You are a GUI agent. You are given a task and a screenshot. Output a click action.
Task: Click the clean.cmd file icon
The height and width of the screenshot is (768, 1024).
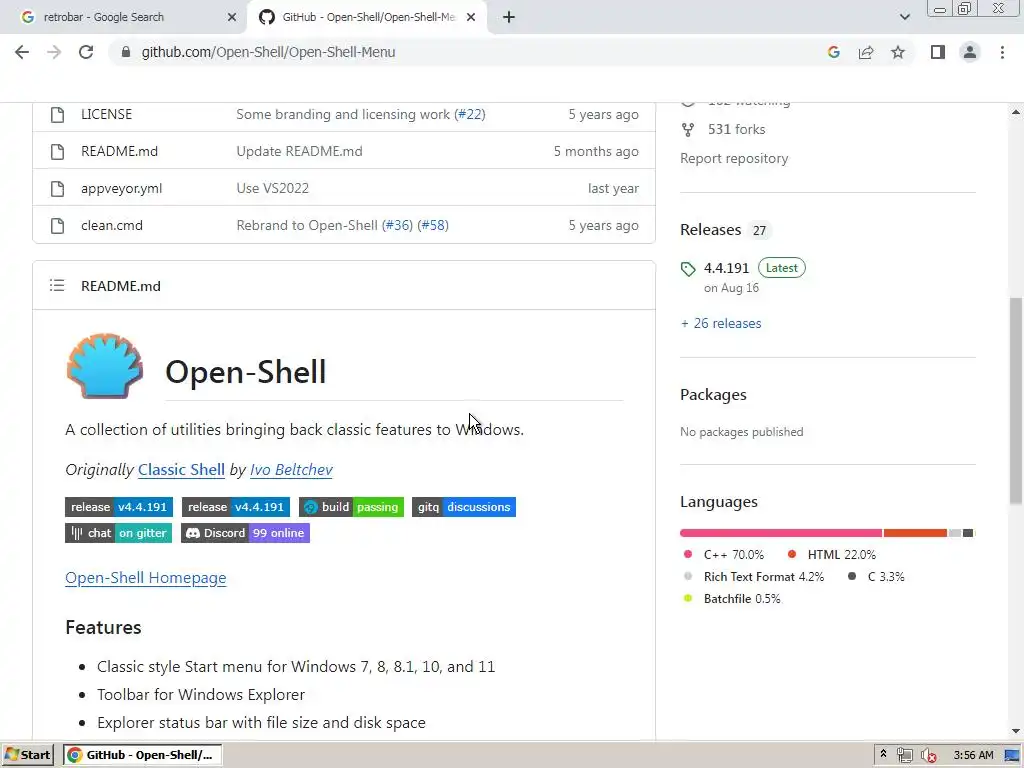tap(57, 226)
